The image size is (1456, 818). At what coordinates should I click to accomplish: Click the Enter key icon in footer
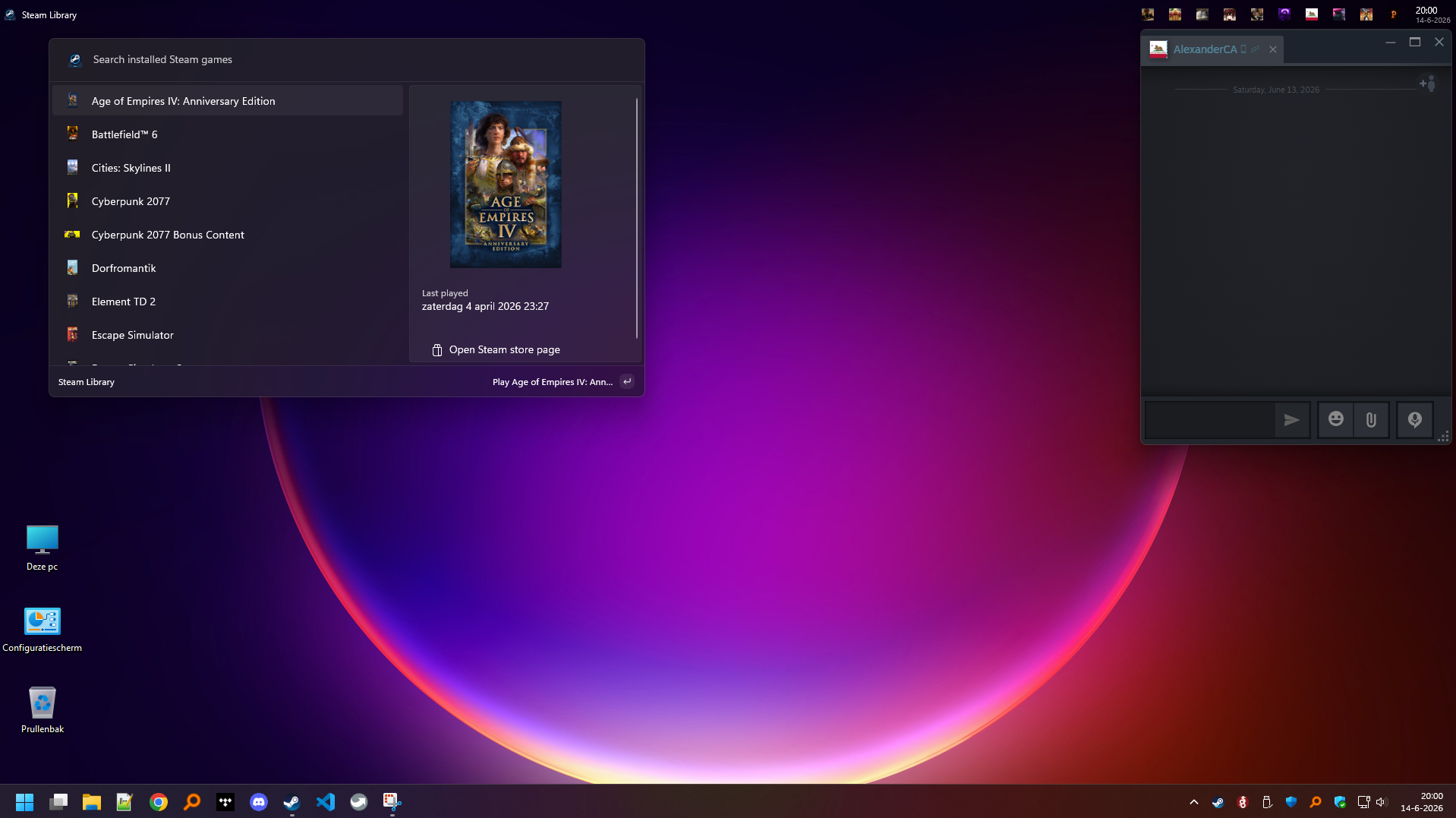click(x=627, y=382)
